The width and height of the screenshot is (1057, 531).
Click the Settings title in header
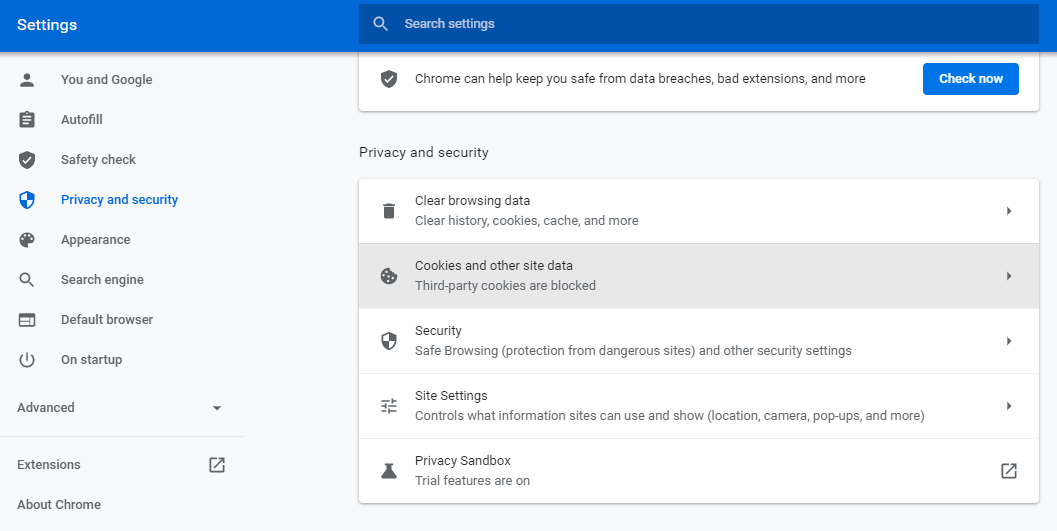tap(47, 25)
